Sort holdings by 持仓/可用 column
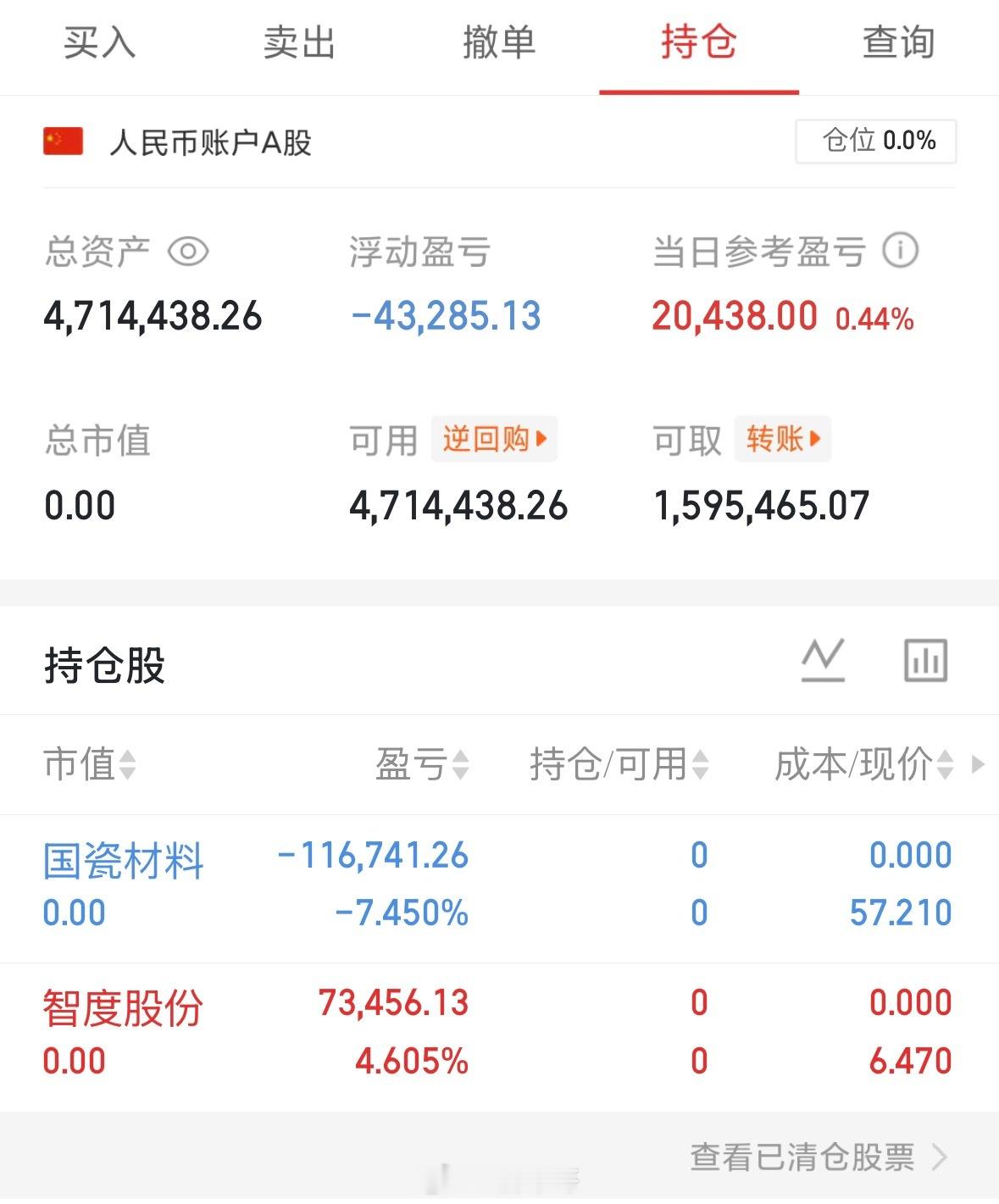Viewport: 999px width, 1204px height. 619,764
